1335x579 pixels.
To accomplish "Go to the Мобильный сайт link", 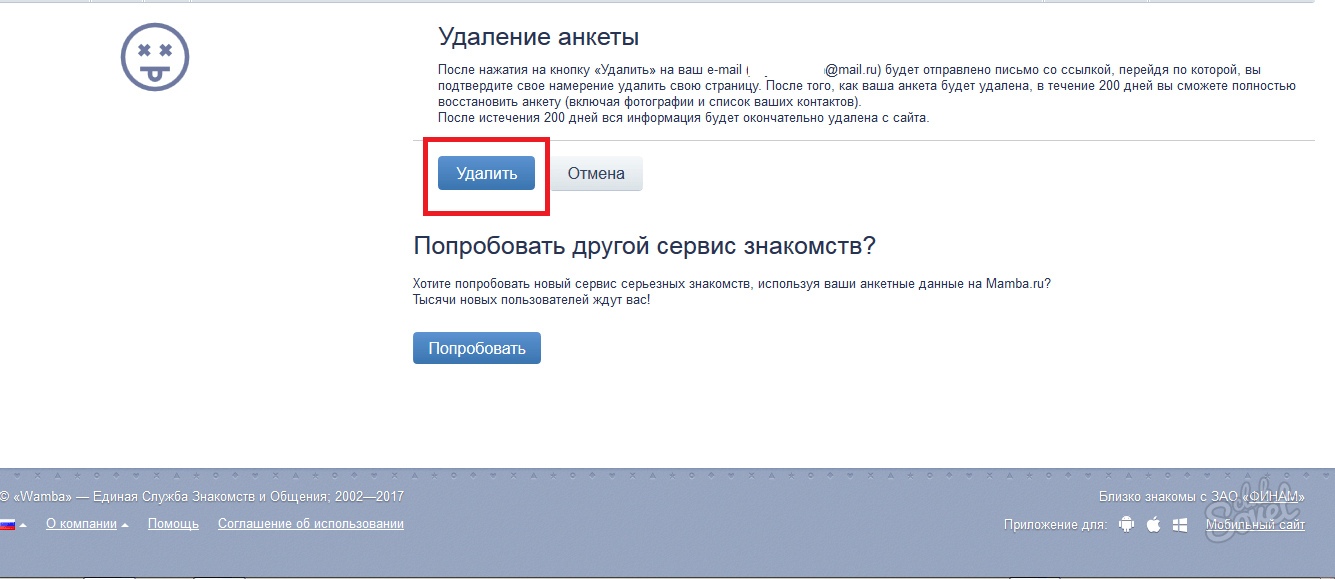I will tap(1255, 525).
